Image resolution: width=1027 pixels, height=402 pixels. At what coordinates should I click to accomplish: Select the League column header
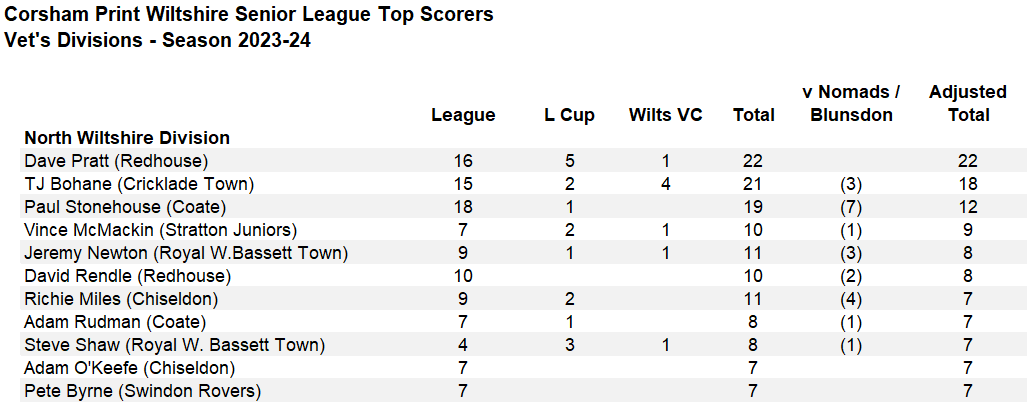click(x=463, y=115)
